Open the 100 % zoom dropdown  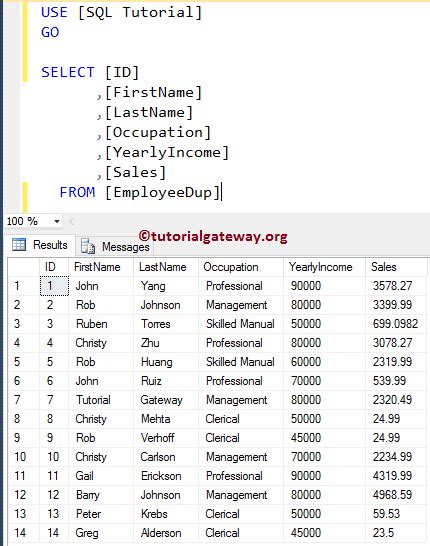[x=57, y=221]
